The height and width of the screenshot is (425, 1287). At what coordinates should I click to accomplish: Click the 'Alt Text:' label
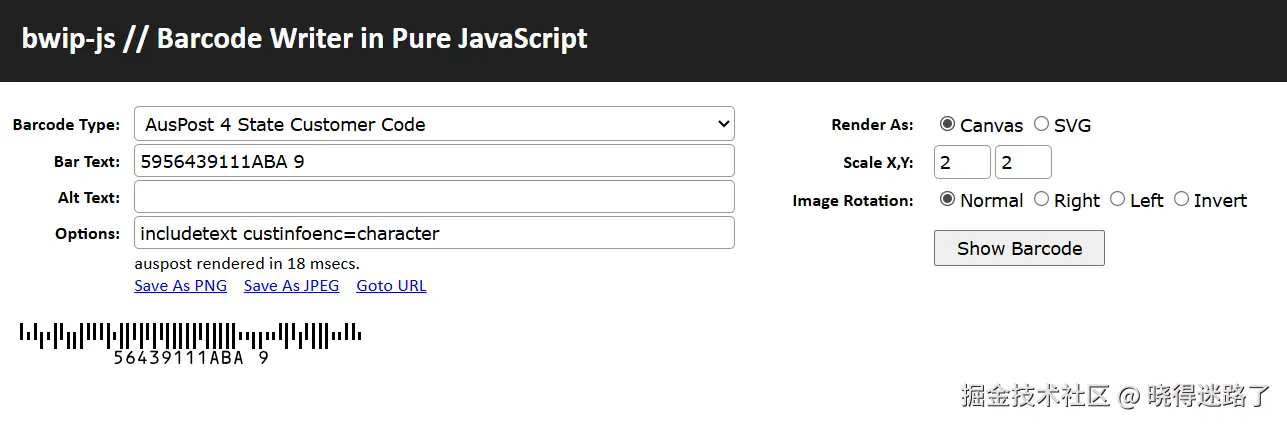(89, 198)
